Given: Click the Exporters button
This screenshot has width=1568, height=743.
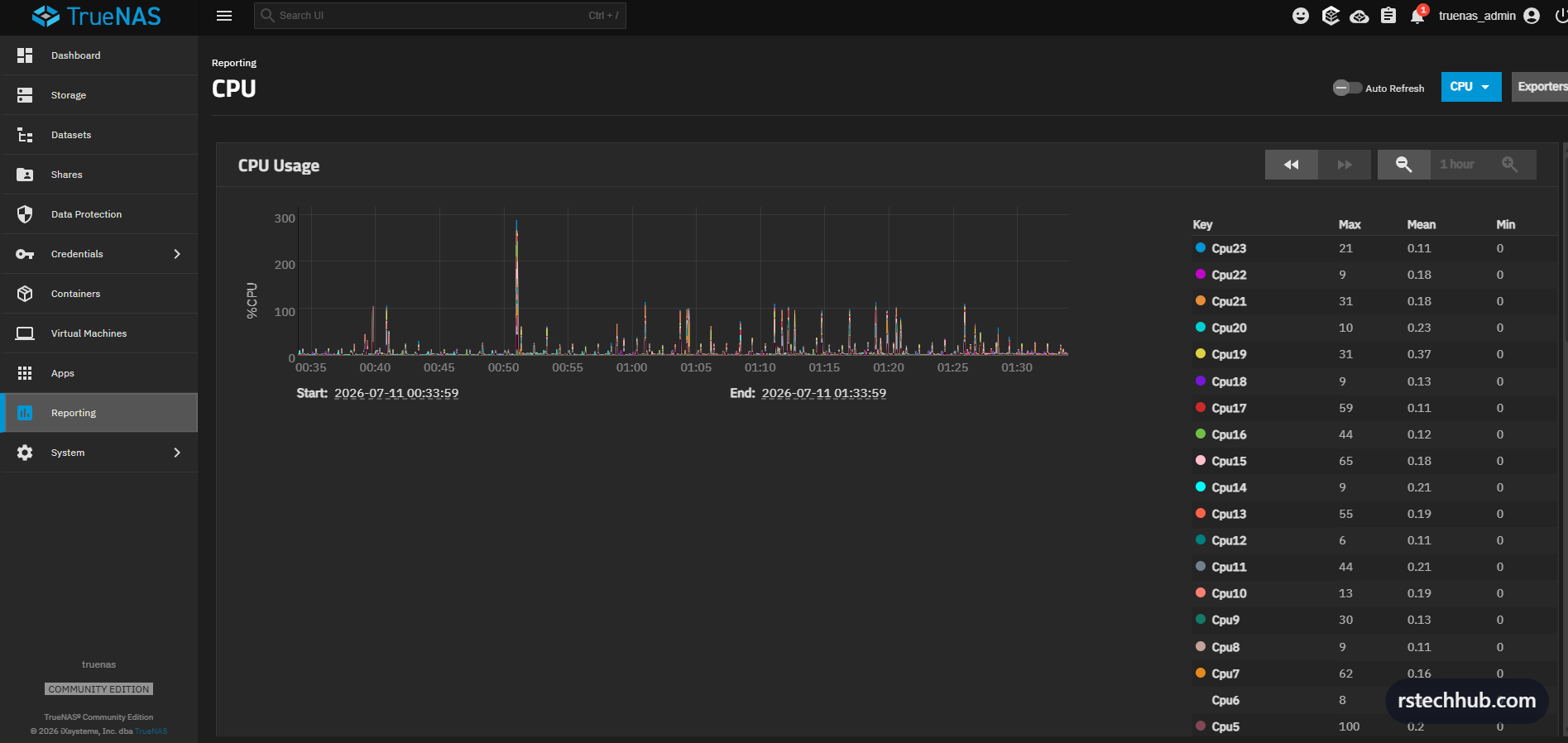Looking at the screenshot, I should pyautogui.click(x=1540, y=87).
